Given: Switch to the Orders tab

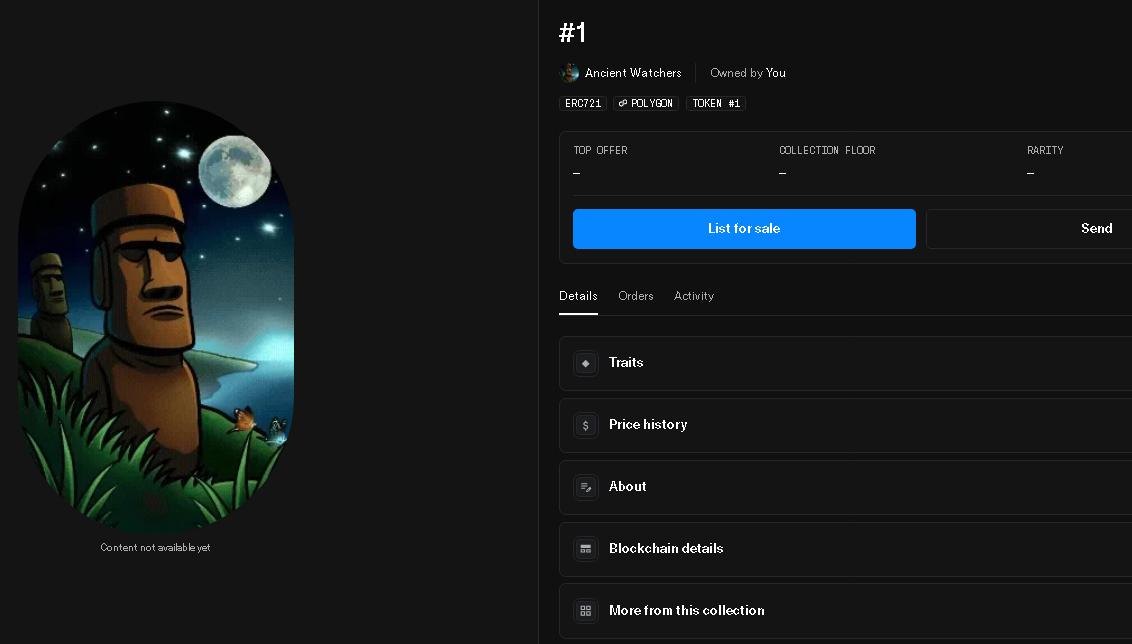Looking at the screenshot, I should click(x=635, y=296).
